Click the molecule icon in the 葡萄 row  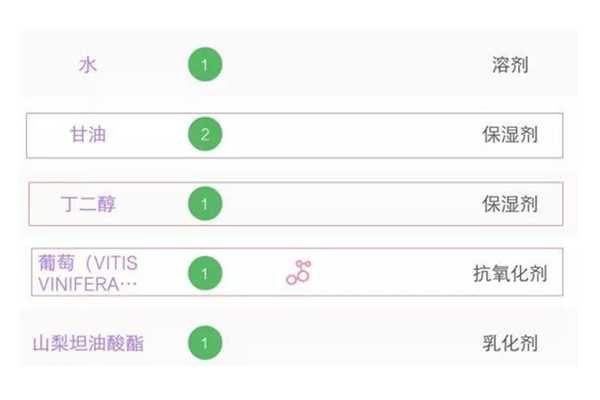(x=298, y=271)
